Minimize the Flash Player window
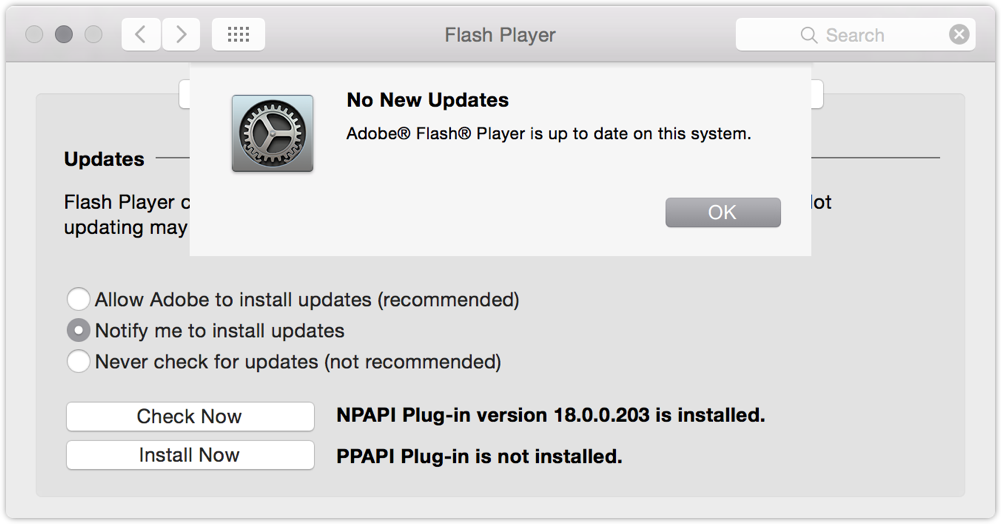 [64, 34]
